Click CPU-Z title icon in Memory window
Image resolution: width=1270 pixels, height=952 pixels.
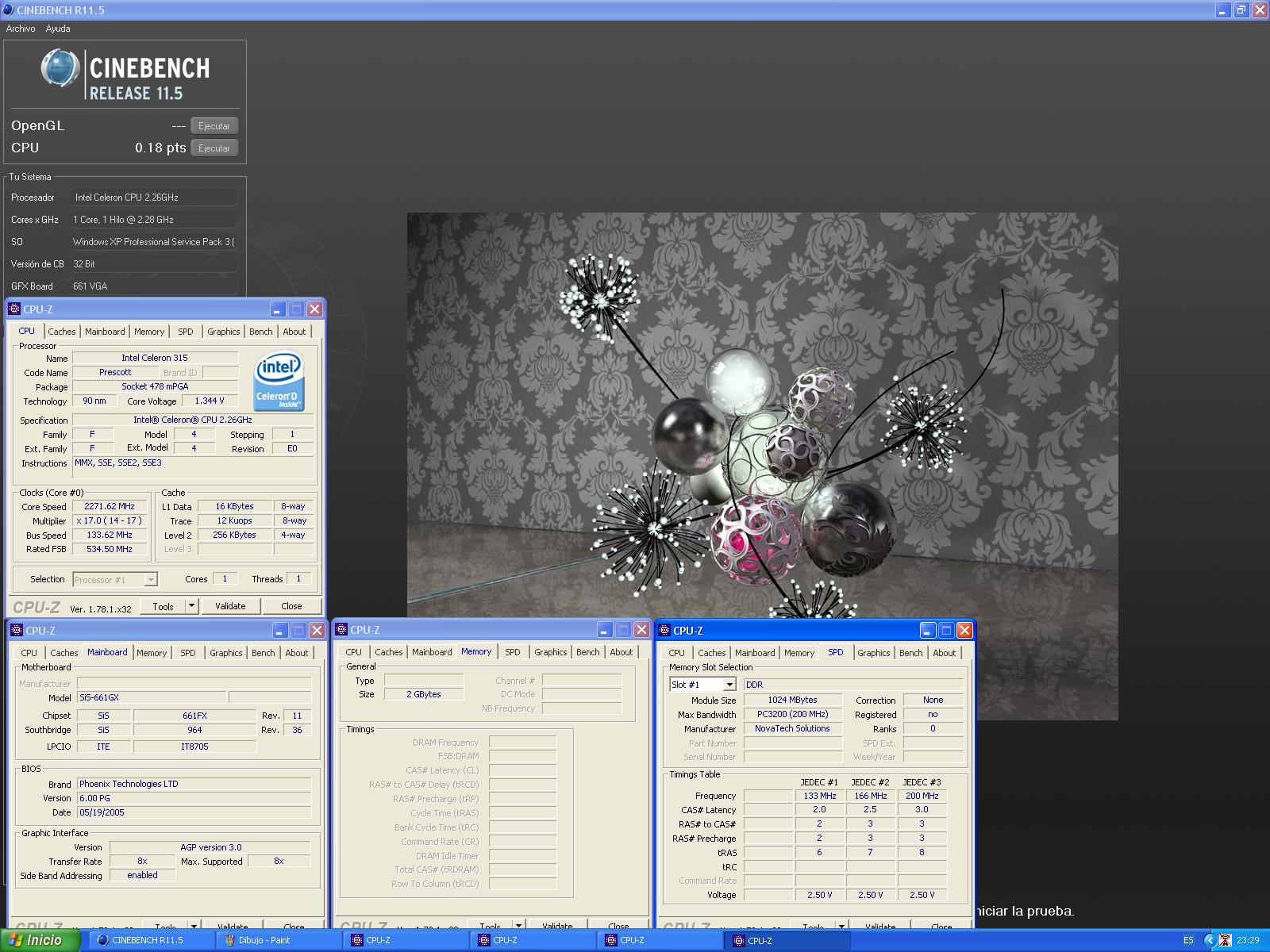[341, 630]
